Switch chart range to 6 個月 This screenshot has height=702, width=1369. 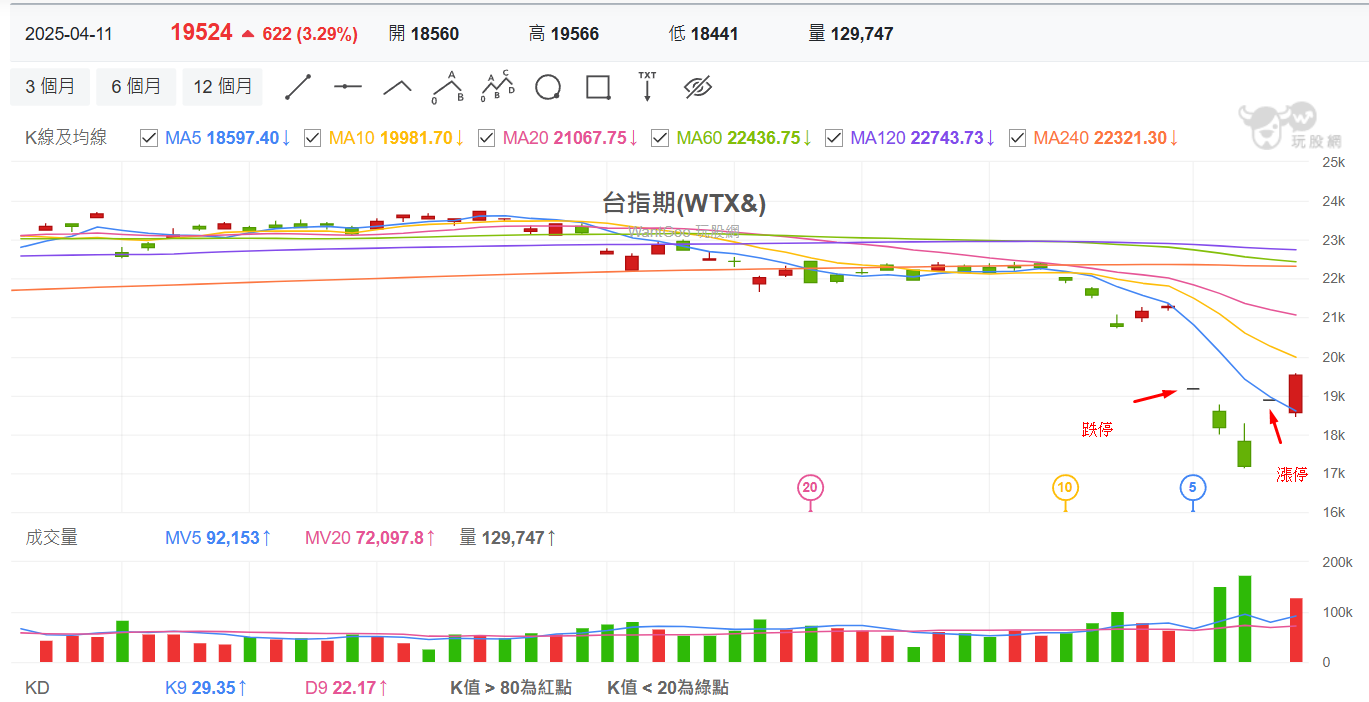tap(136, 87)
